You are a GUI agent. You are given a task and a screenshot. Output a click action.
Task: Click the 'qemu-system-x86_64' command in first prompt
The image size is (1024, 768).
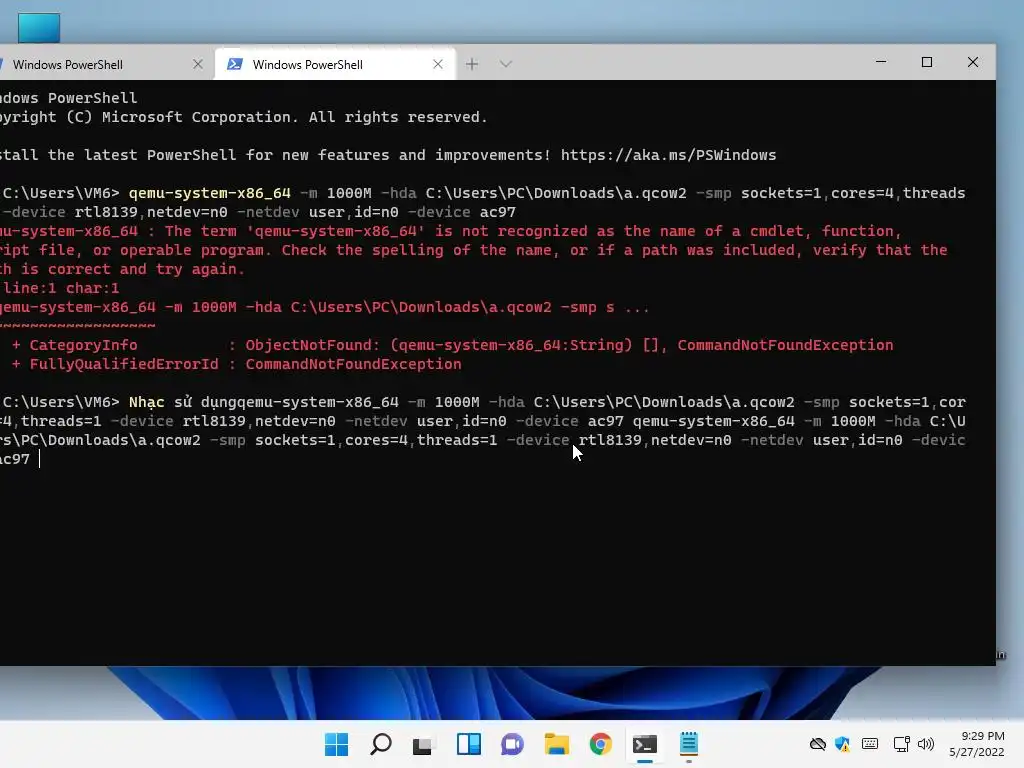pos(210,193)
